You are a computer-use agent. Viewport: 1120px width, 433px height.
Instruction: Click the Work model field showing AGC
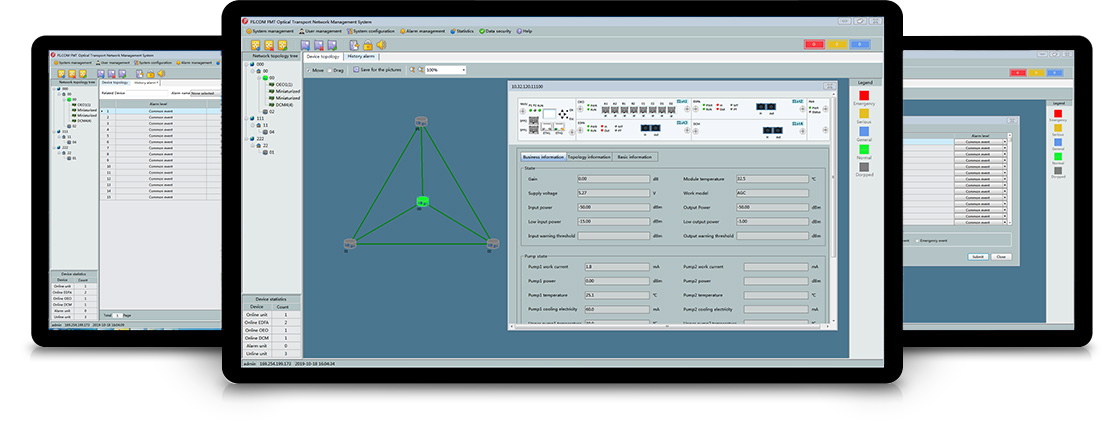pyautogui.click(x=772, y=193)
